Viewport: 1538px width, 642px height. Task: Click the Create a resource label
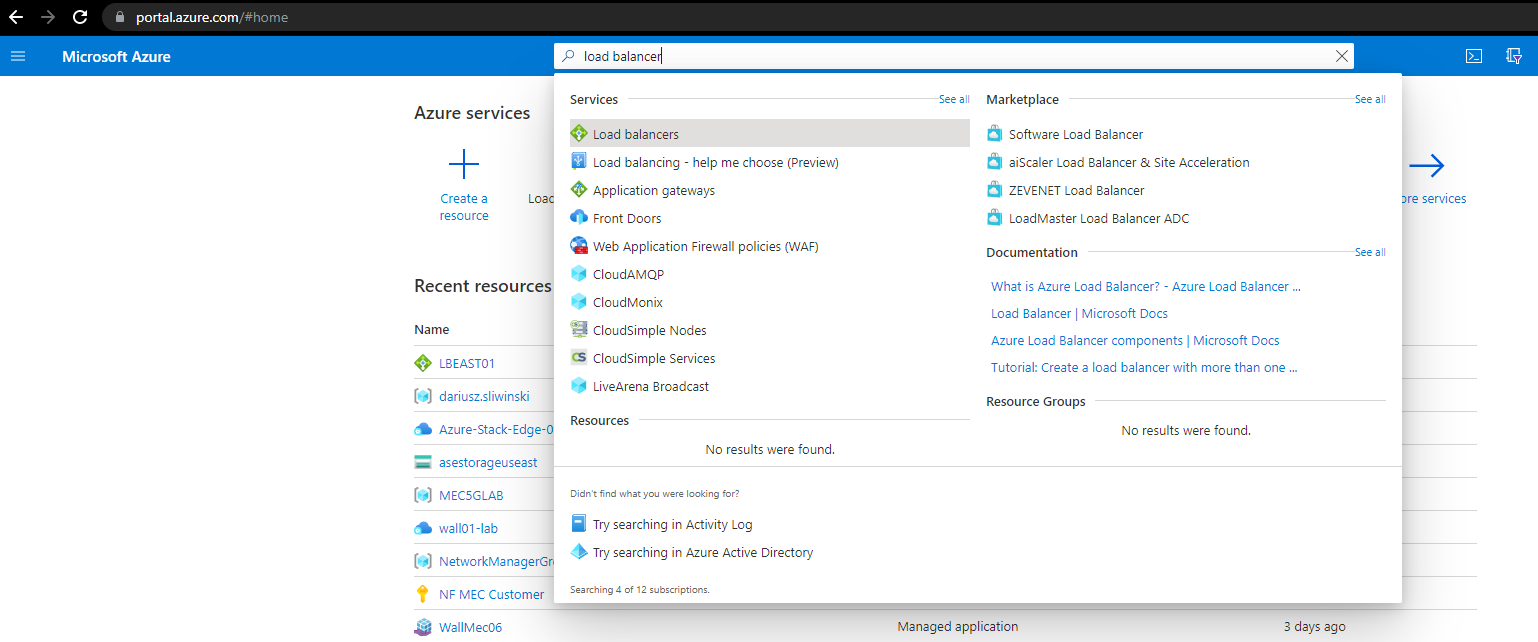click(464, 207)
